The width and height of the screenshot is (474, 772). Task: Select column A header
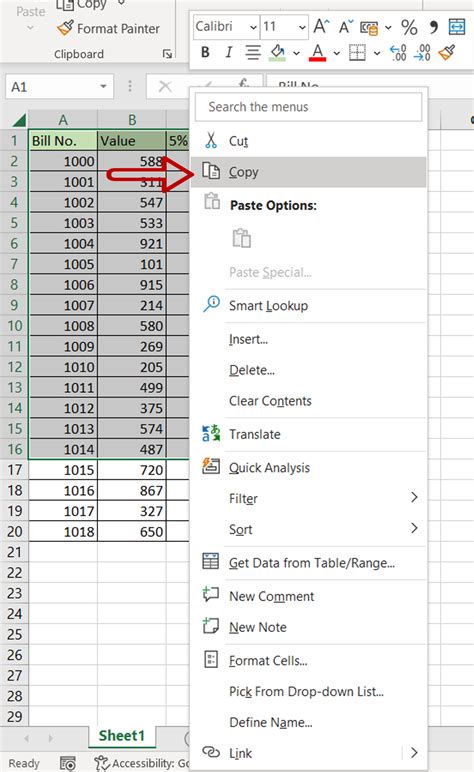click(x=63, y=120)
